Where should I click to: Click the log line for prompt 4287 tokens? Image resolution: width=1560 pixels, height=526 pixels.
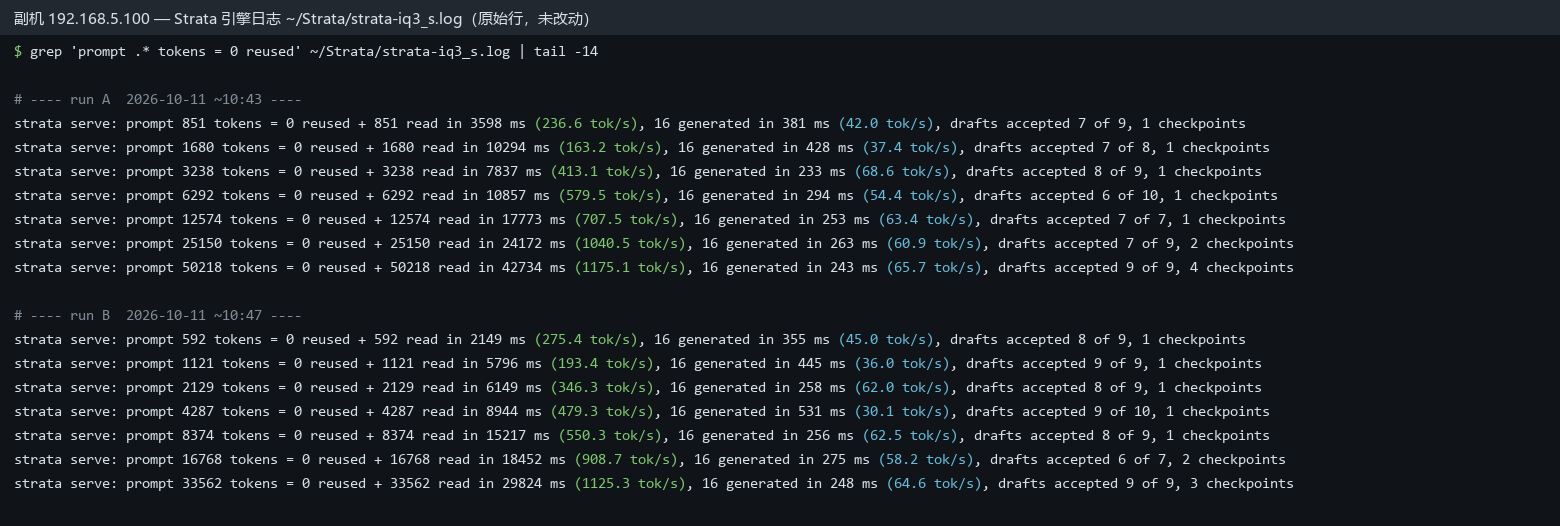(x=642, y=412)
